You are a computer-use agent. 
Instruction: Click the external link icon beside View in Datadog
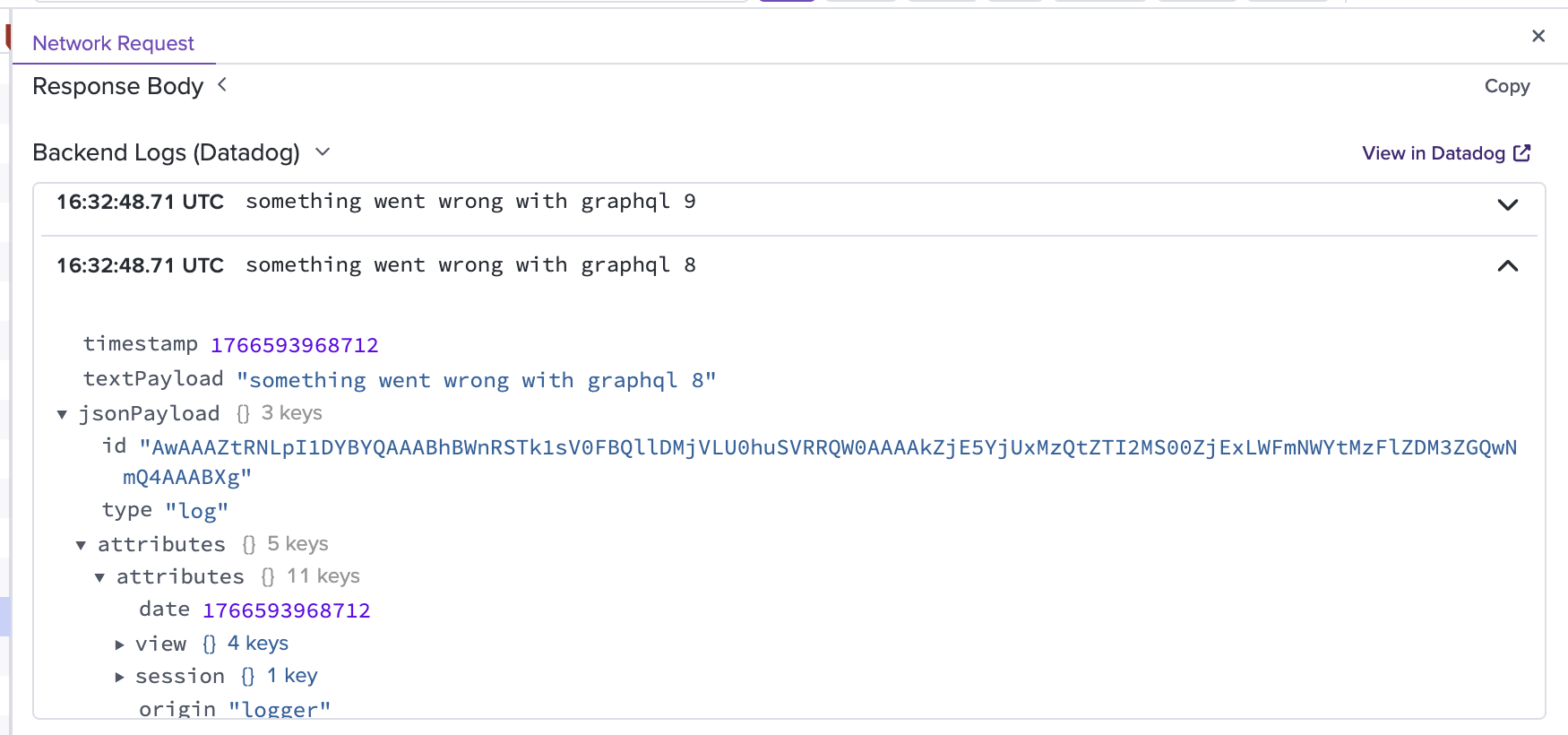point(1522,153)
